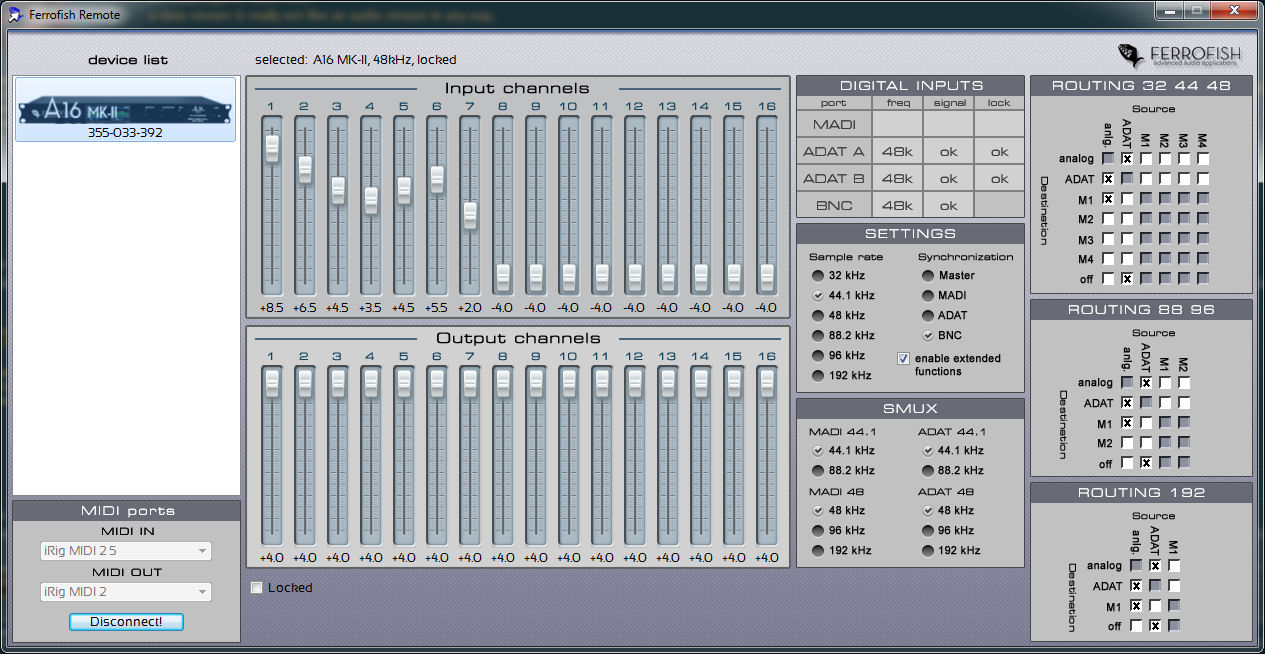This screenshot has height=654, width=1265.
Task: Enable the Locked checkbox
Action: [x=257, y=588]
